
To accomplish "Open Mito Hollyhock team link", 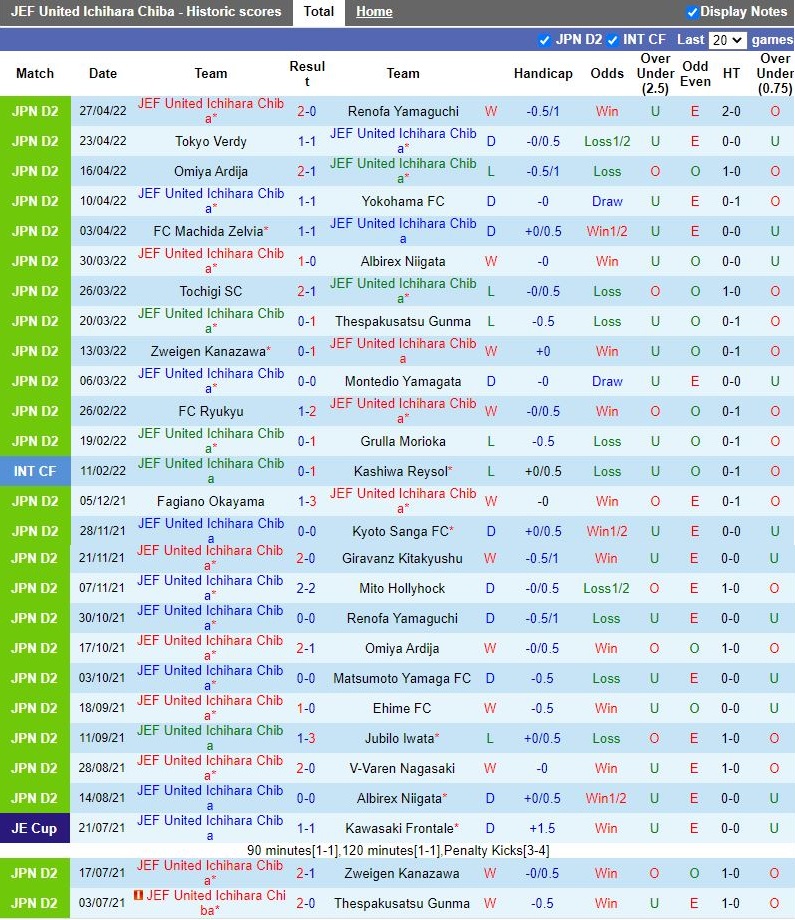I will pyautogui.click(x=402, y=588).
